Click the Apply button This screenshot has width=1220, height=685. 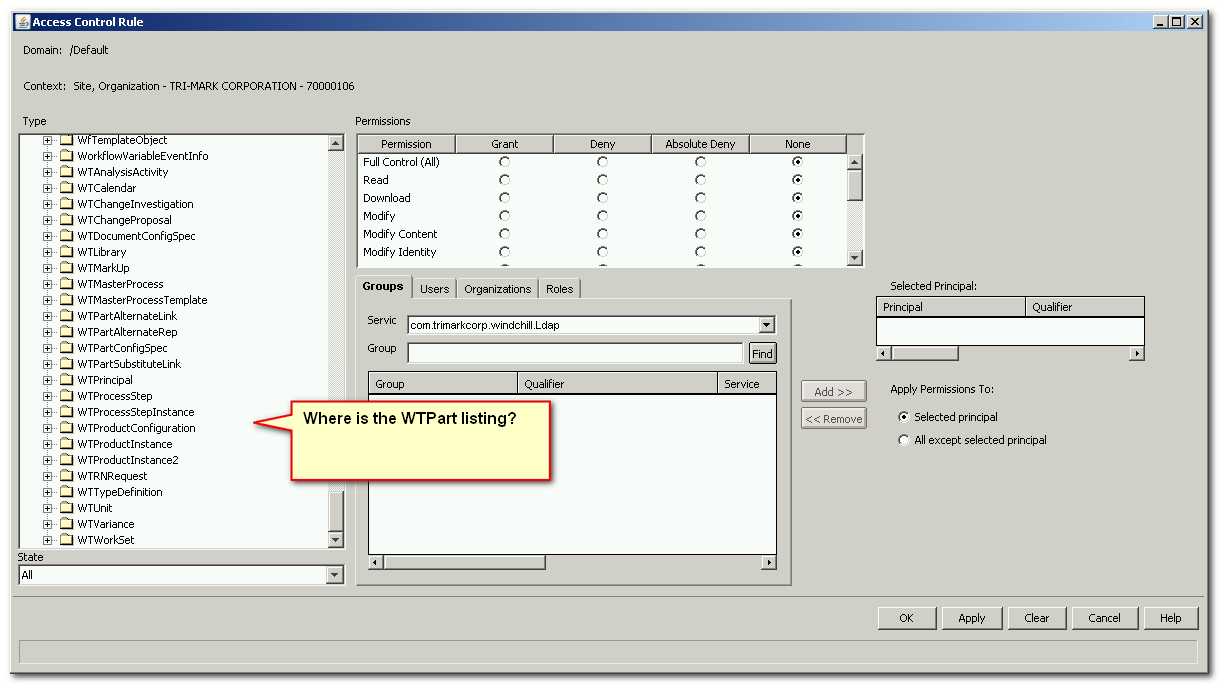(972, 618)
